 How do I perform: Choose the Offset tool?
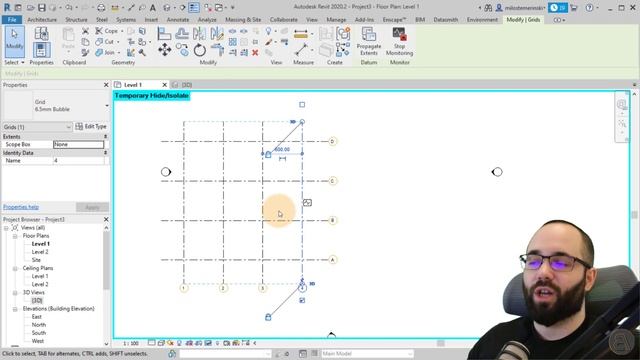pos(182,33)
